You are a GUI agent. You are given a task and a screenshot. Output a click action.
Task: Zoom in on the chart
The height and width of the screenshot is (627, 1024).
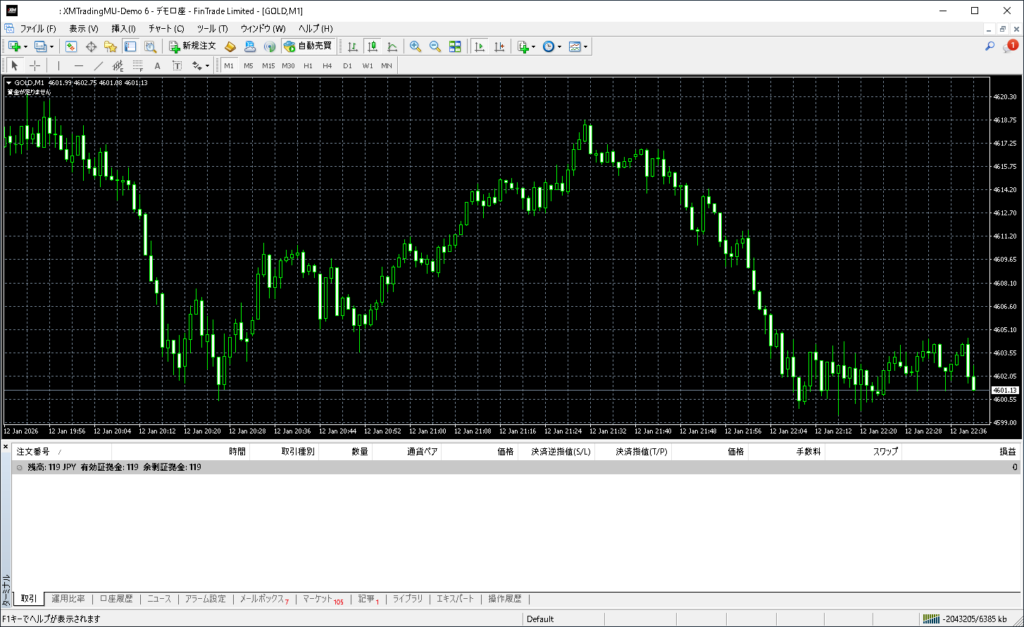pyautogui.click(x=415, y=46)
